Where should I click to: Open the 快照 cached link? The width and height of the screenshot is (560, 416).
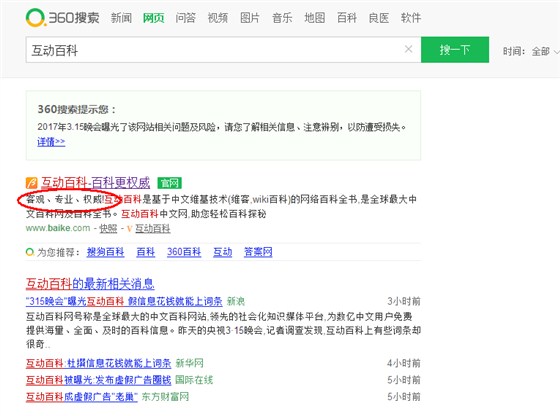click(x=108, y=229)
